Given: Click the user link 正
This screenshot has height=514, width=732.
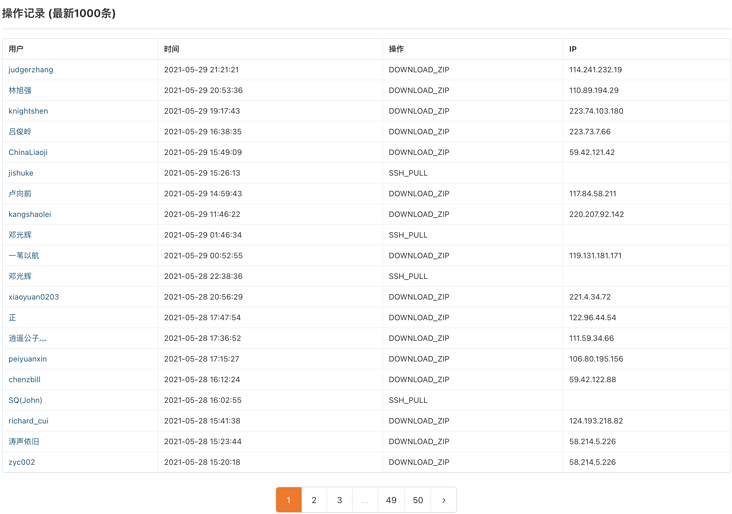Looking at the screenshot, I should [12, 317].
